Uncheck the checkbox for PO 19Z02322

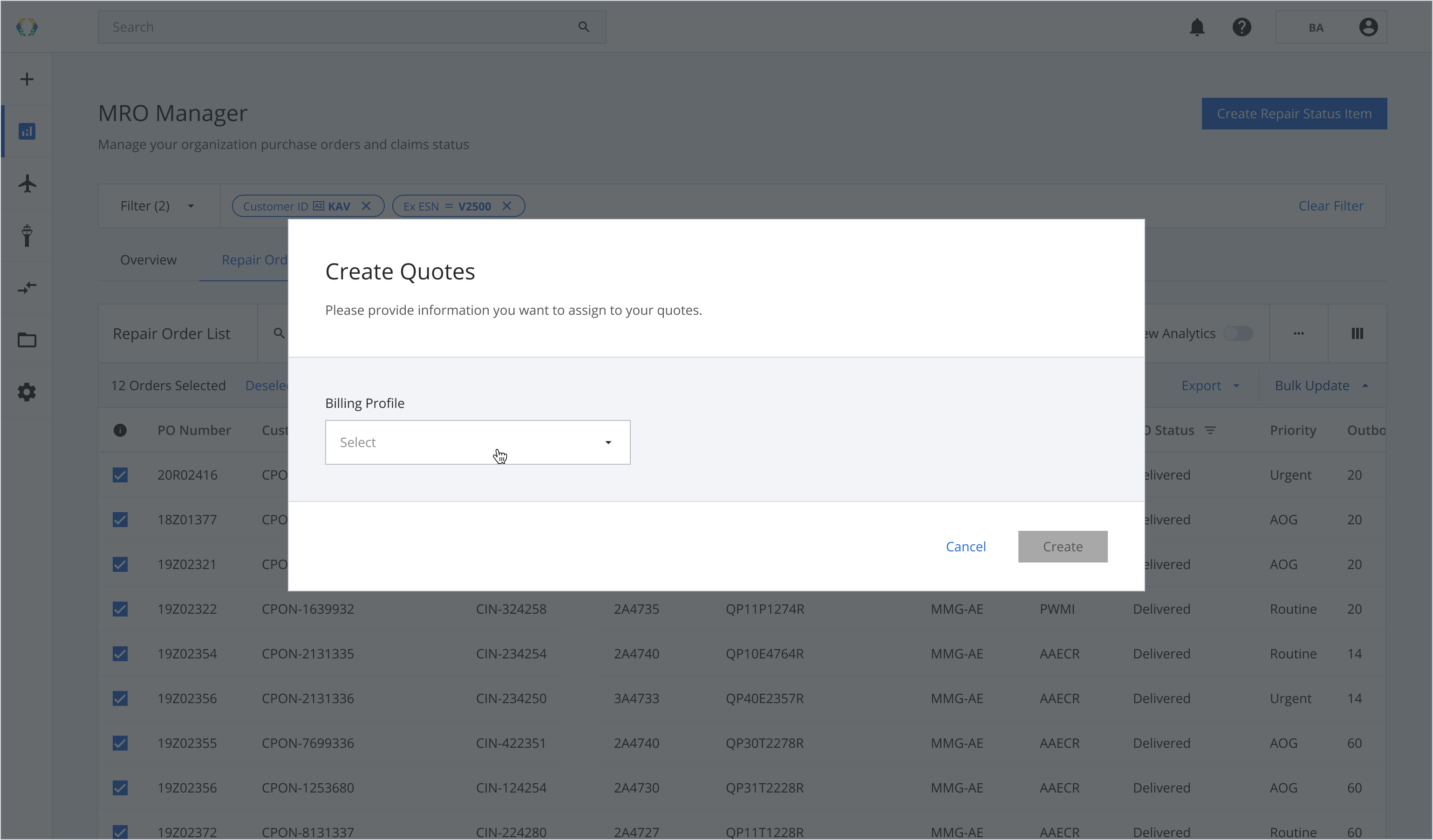120,609
